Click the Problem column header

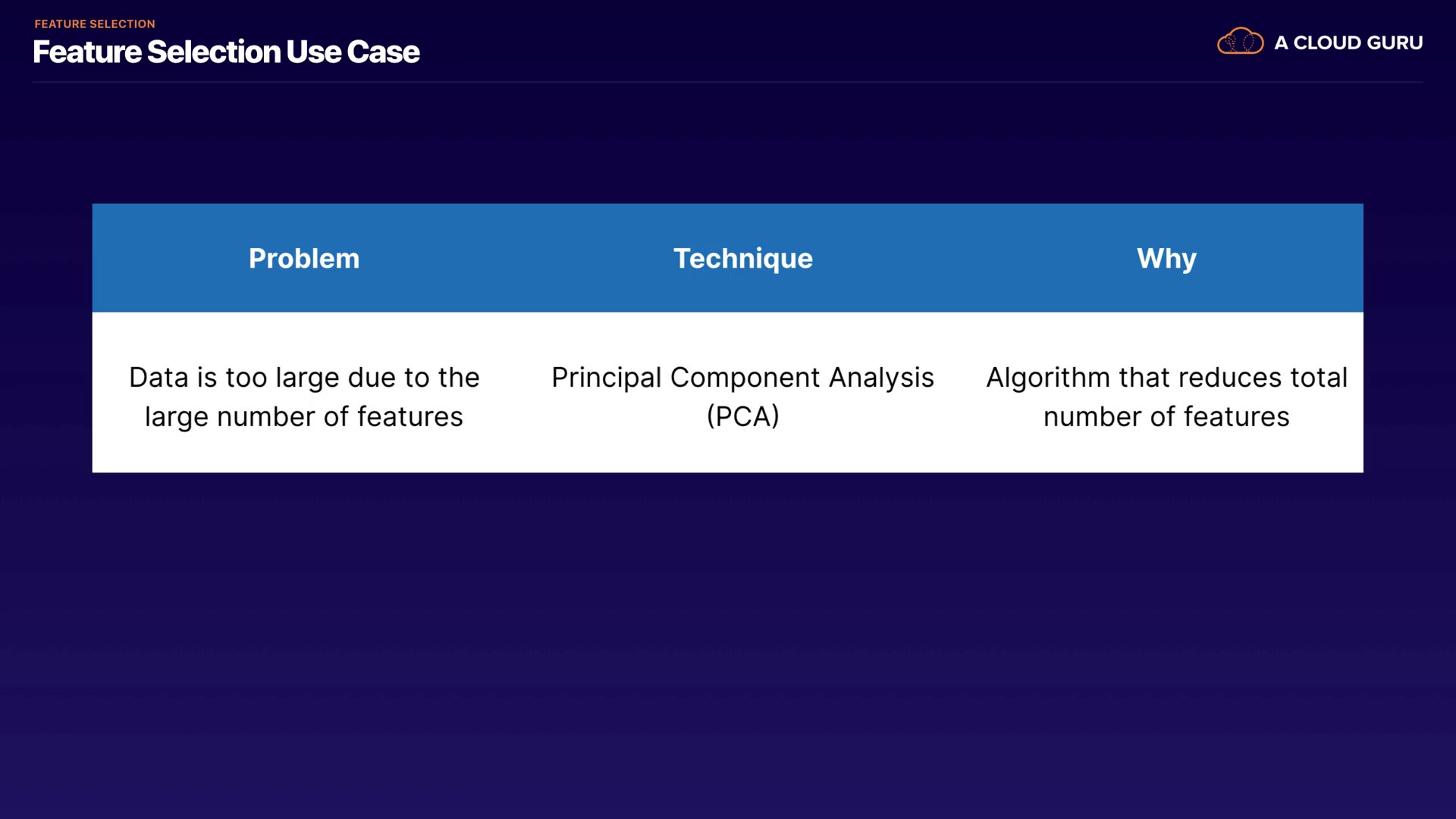(304, 259)
